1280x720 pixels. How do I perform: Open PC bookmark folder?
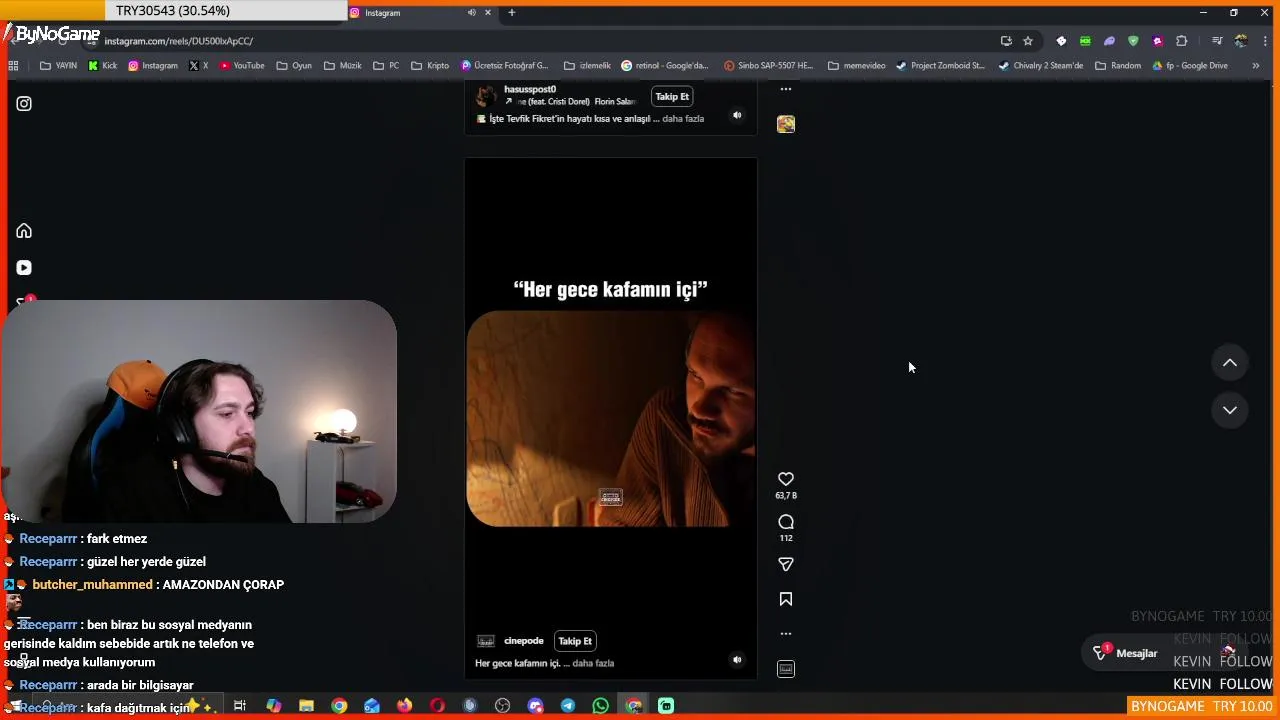coord(386,66)
